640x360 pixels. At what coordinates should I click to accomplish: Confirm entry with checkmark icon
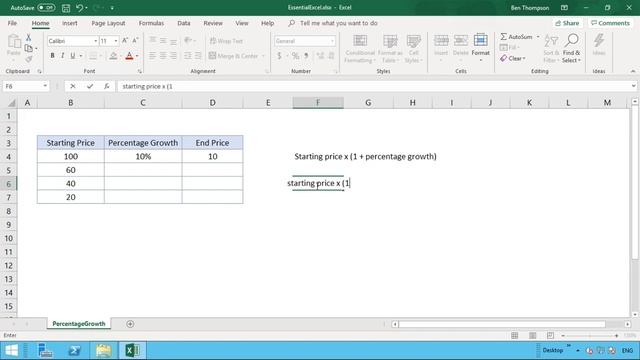click(90, 86)
